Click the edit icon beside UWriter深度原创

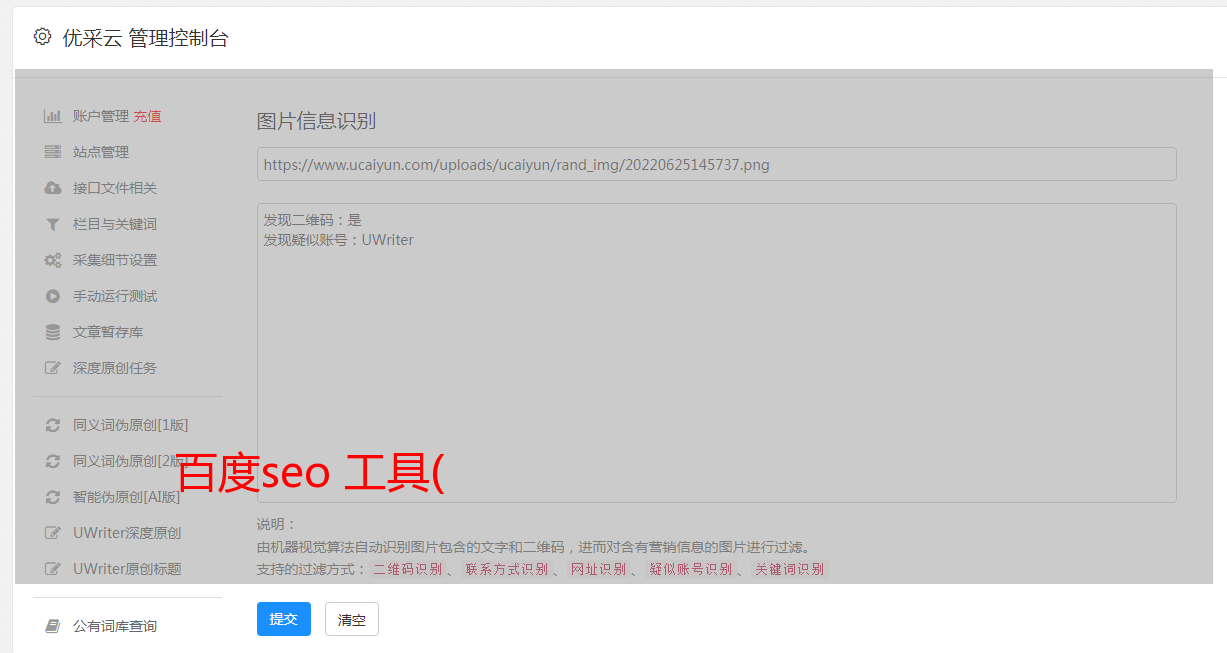click(x=52, y=533)
